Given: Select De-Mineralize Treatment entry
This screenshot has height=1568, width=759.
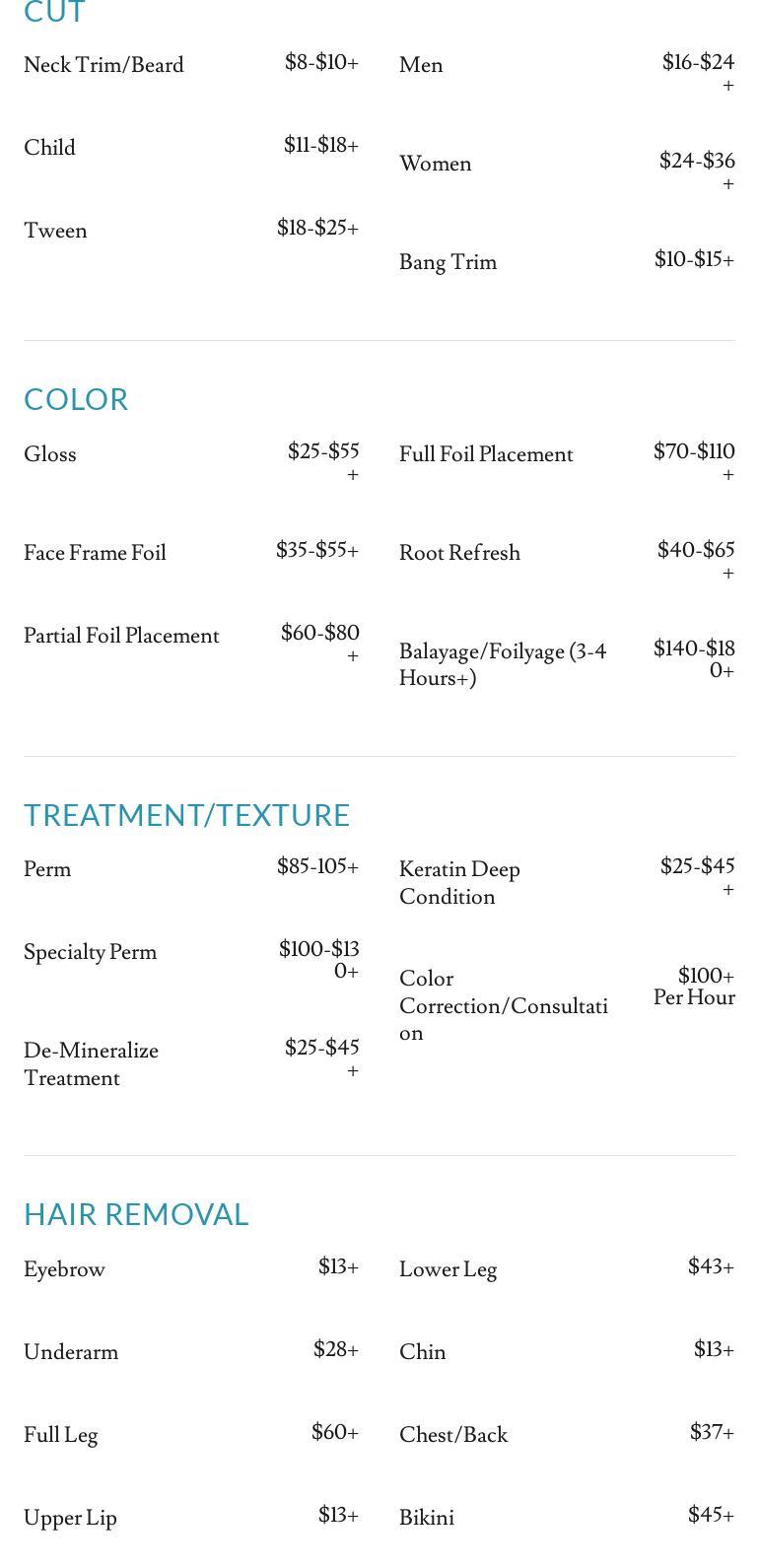Looking at the screenshot, I should click(x=91, y=1064).
